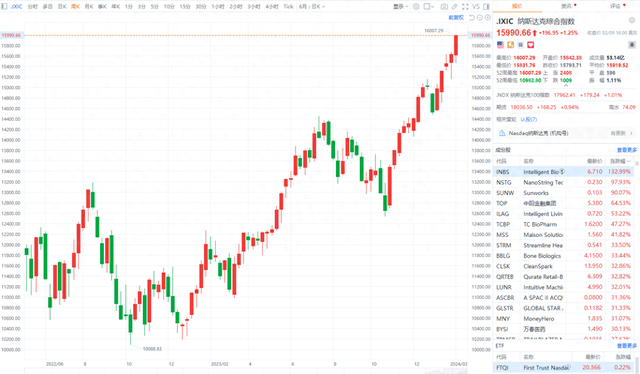The width and height of the screenshot is (640, 374).
Task: Select the NSTG NanoString row
Action: click(x=563, y=183)
